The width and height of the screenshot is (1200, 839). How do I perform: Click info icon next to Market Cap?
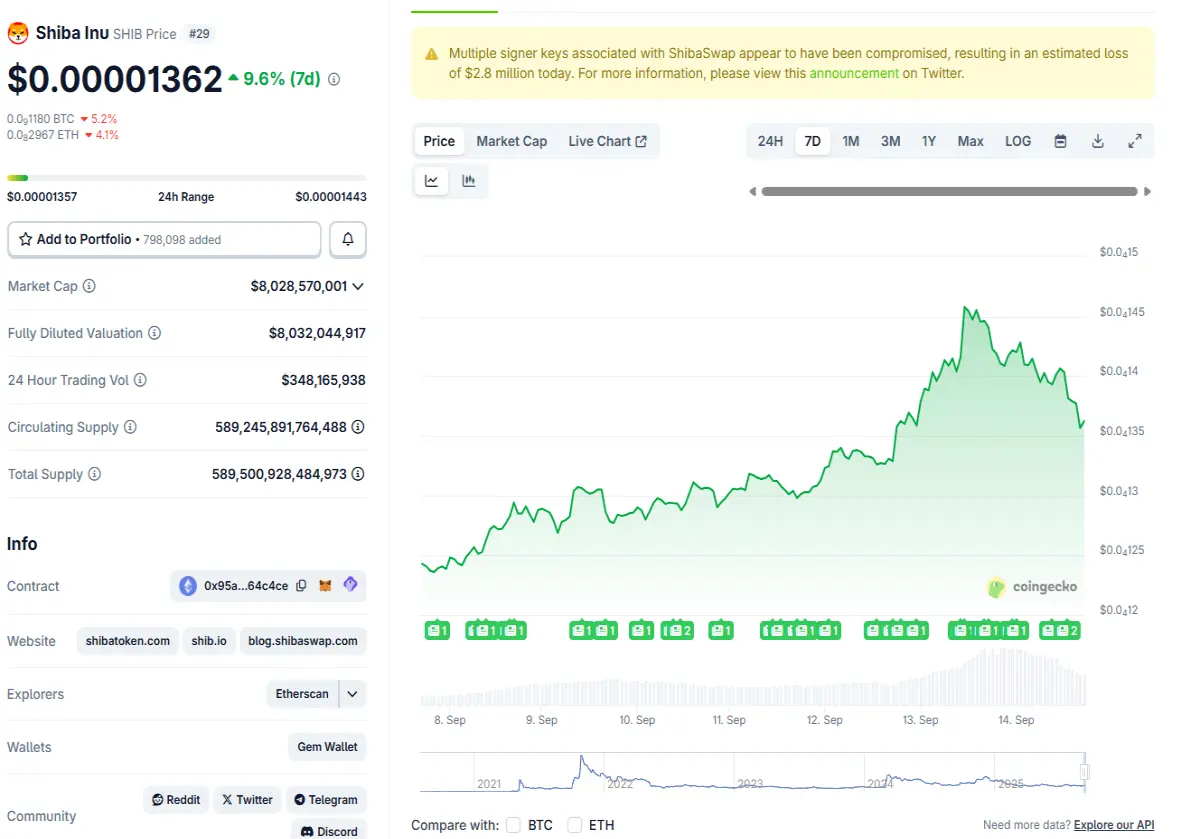pos(89,286)
